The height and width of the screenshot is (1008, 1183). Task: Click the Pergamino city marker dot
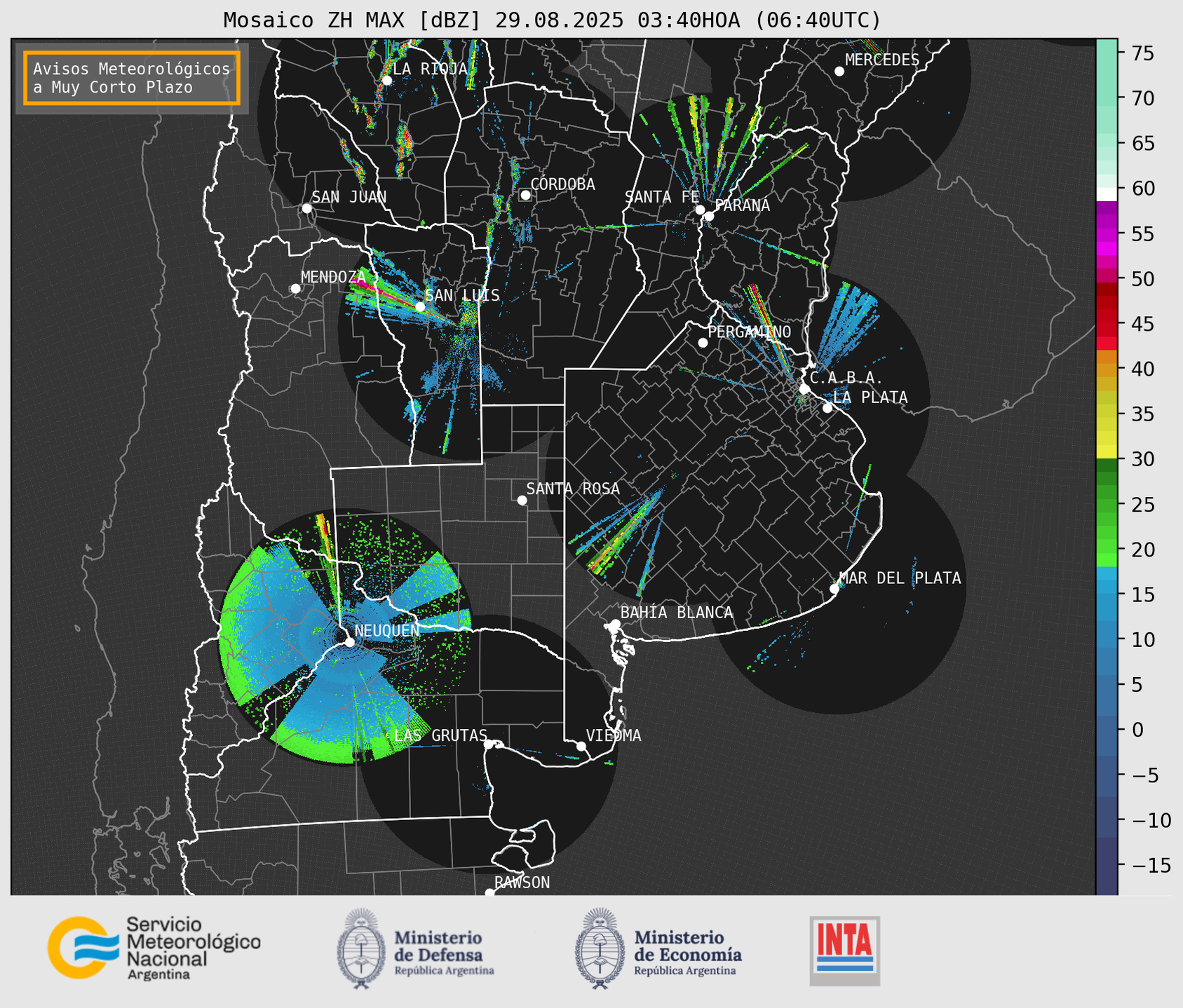coord(703,343)
